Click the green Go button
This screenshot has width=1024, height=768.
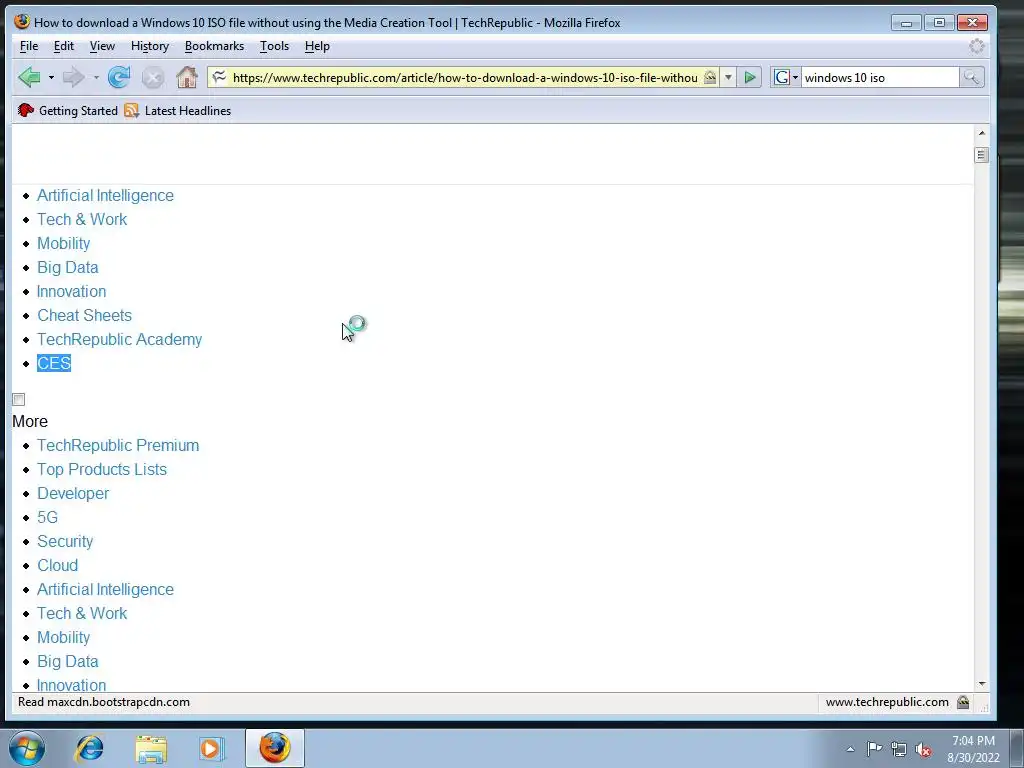click(750, 78)
